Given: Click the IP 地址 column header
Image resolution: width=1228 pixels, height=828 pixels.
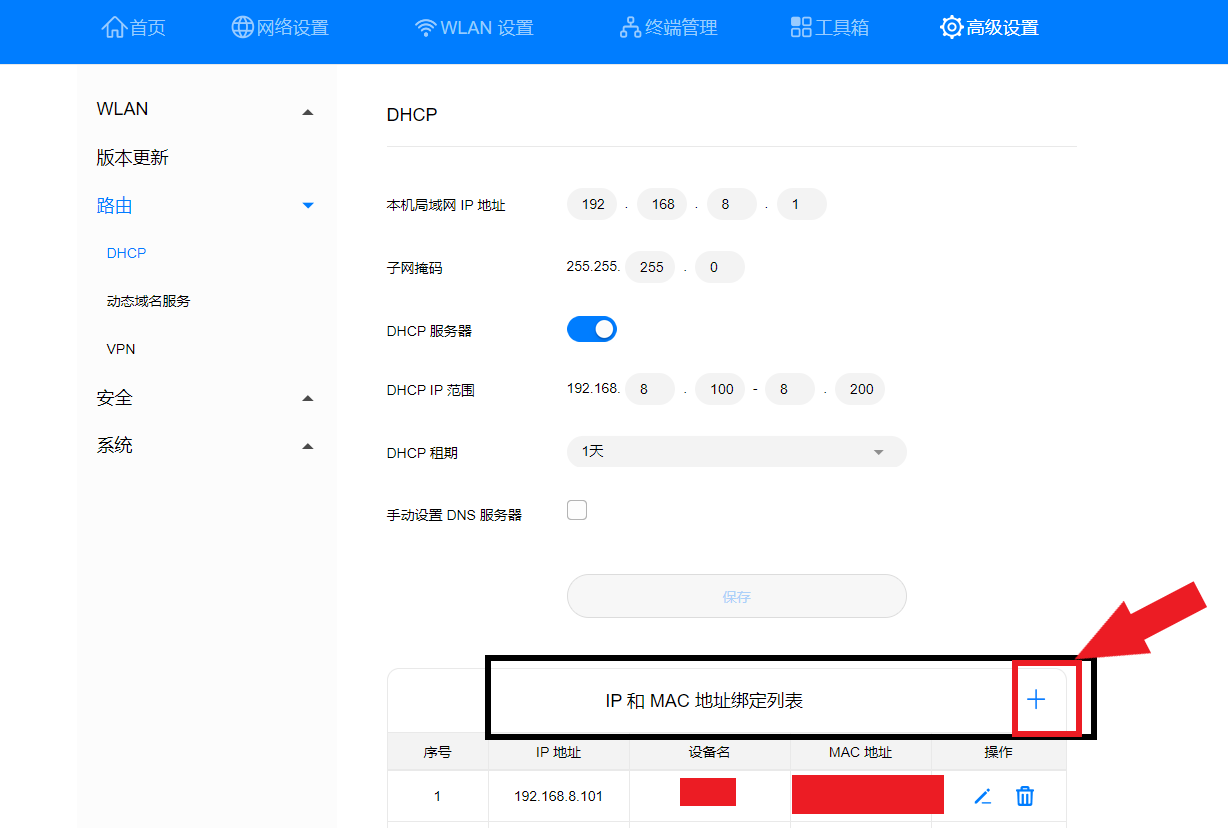Looking at the screenshot, I should tap(559, 752).
